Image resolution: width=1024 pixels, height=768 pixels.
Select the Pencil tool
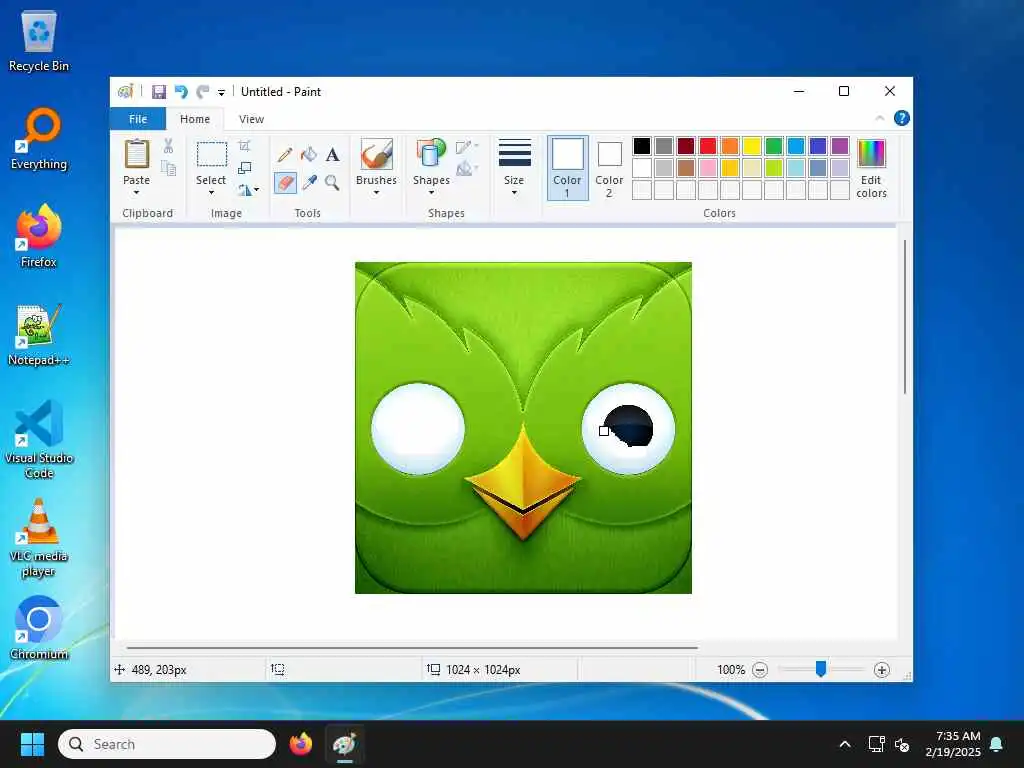pos(285,155)
